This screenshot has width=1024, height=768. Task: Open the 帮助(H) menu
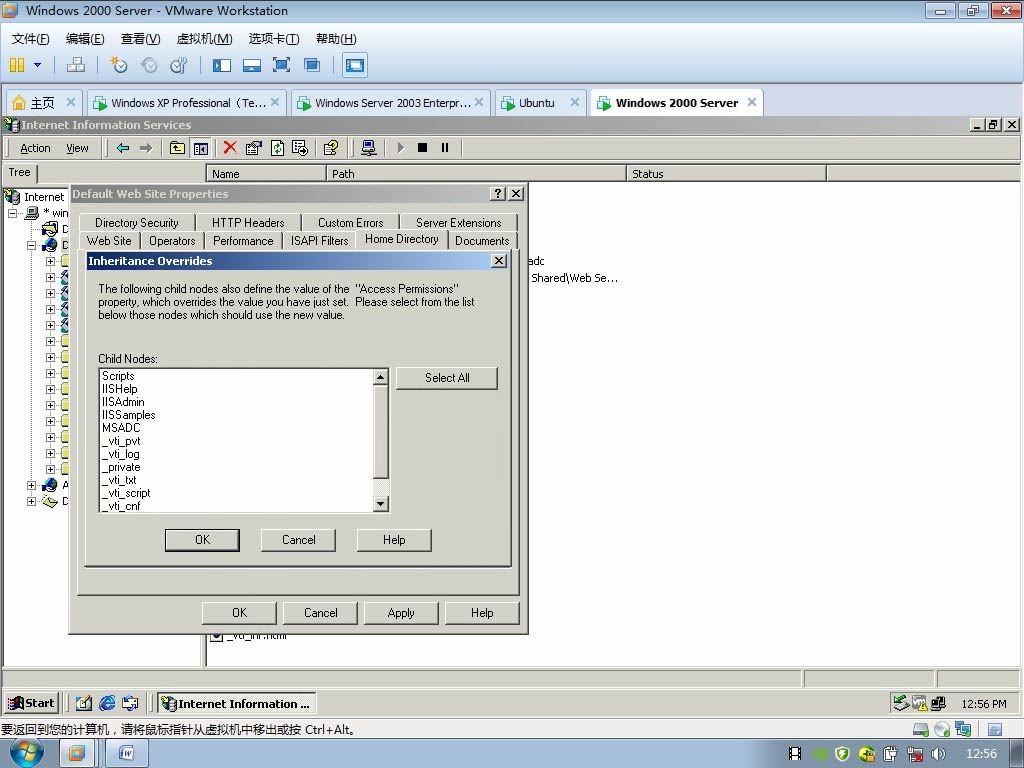coord(336,39)
